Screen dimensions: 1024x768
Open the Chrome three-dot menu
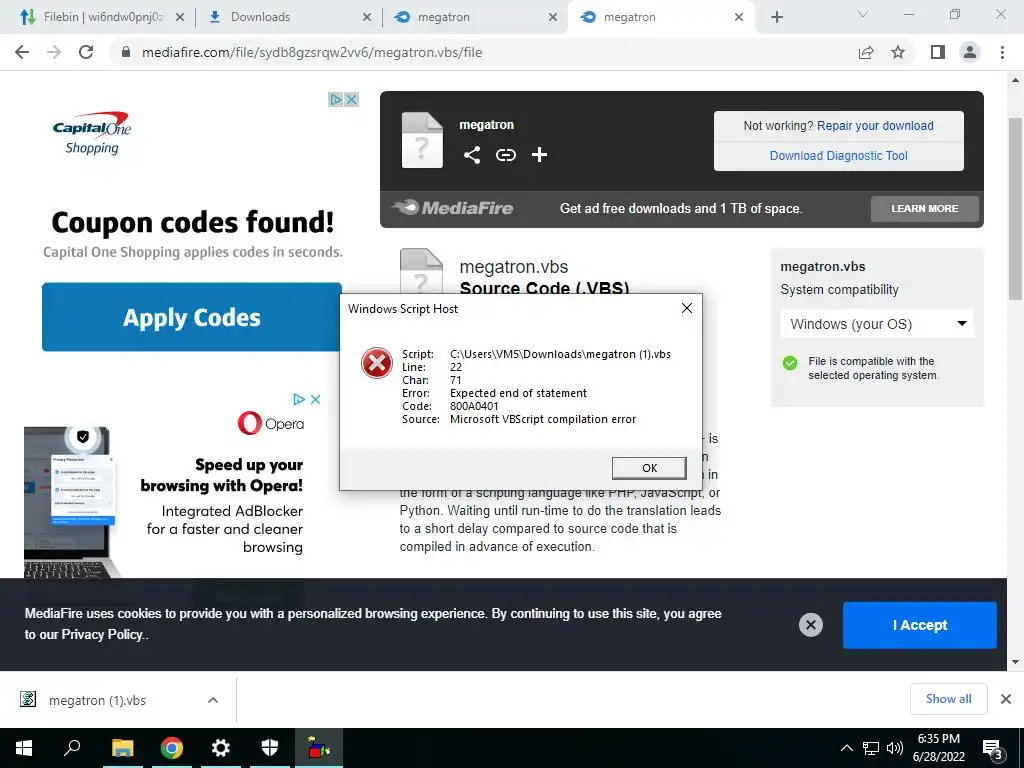pyautogui.click(x=1002, y=52)
